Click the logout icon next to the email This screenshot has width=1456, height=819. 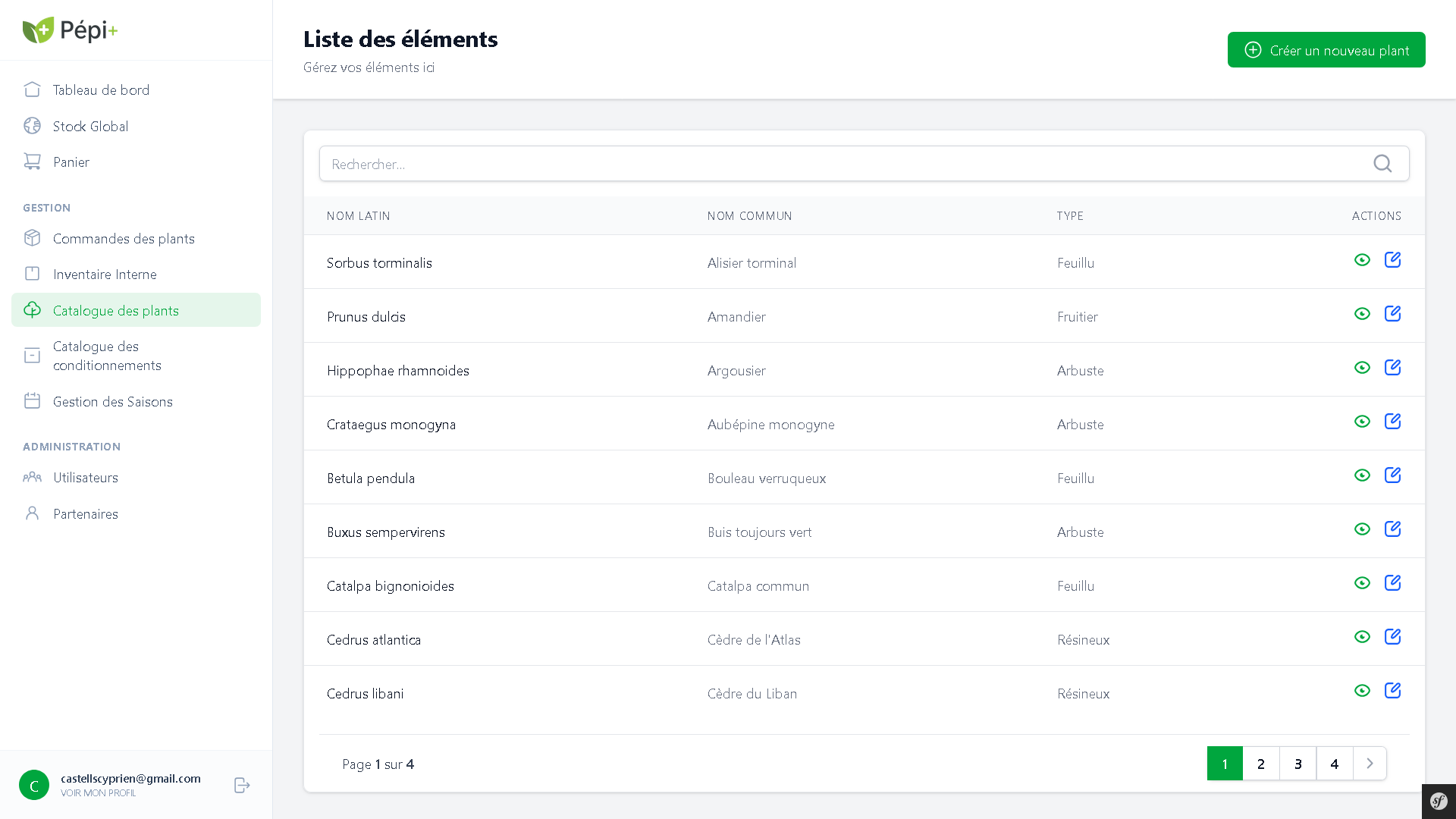tap(241, 785)
